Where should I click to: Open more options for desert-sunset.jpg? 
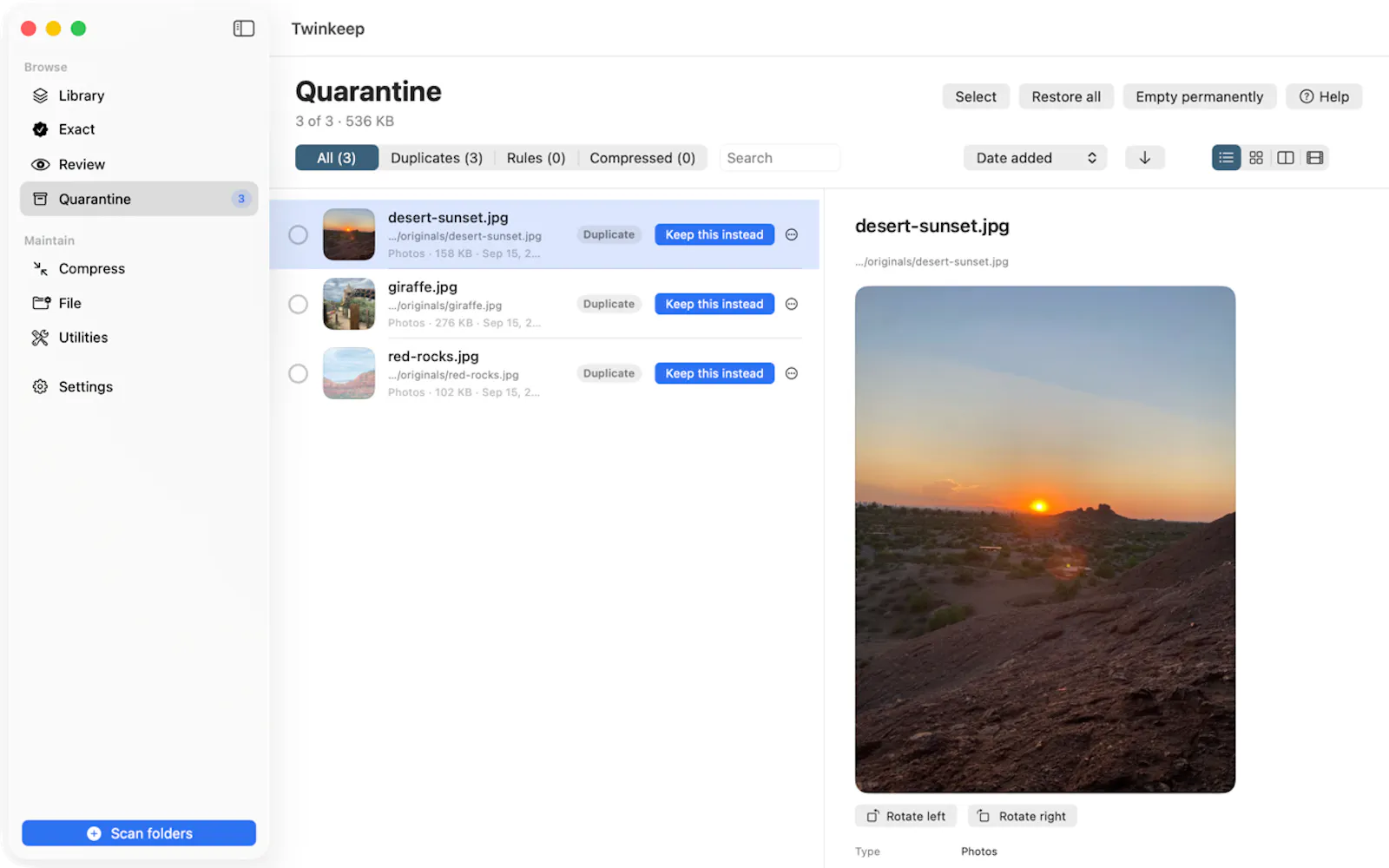(x=792, y=234)
